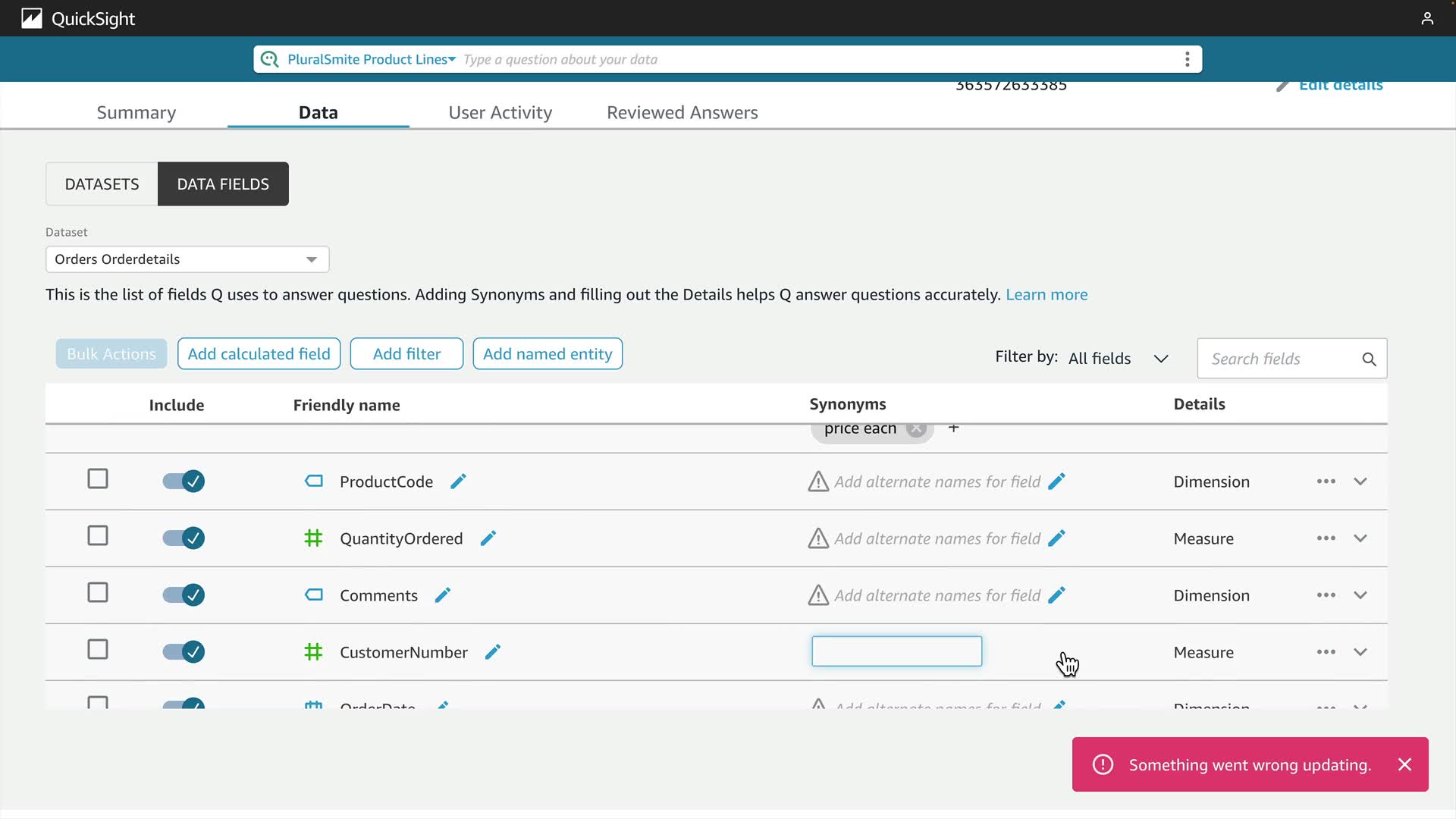The height and width of the screenshot is (819, 1456).
Task: Switch to the DATASETS tab
Action: click(102, 184)
